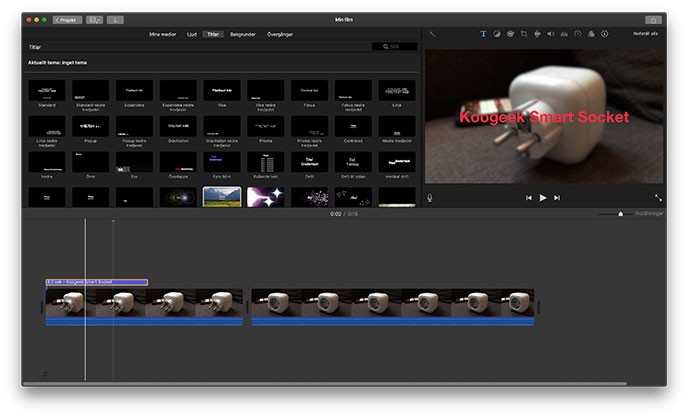The image size is (688, 417).
Task: Open clip filter and audio effects
Action: 591,34
